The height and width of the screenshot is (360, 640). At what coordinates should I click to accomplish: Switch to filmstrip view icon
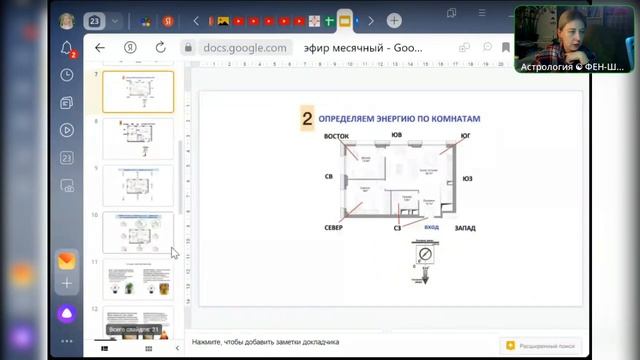click(x=105, y=348)
